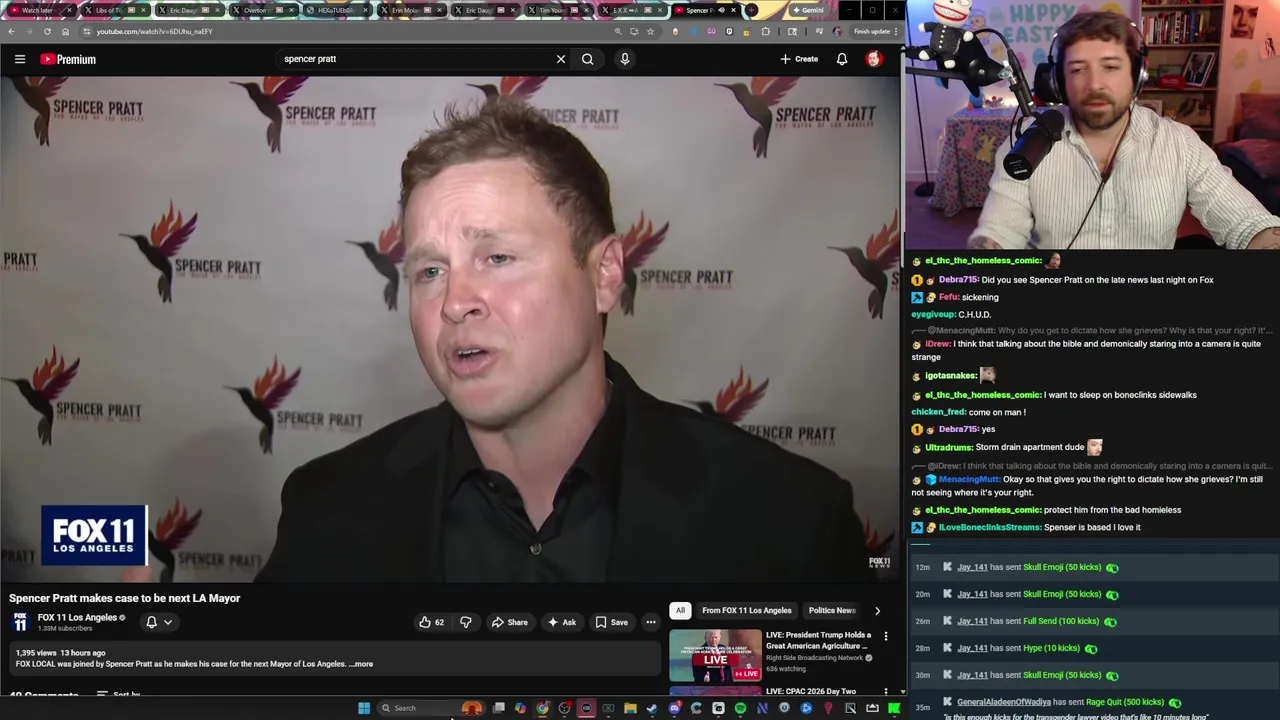Expand the notification preference dropdown arrow
Screen dimensions: 1280x720
point(168,622)
